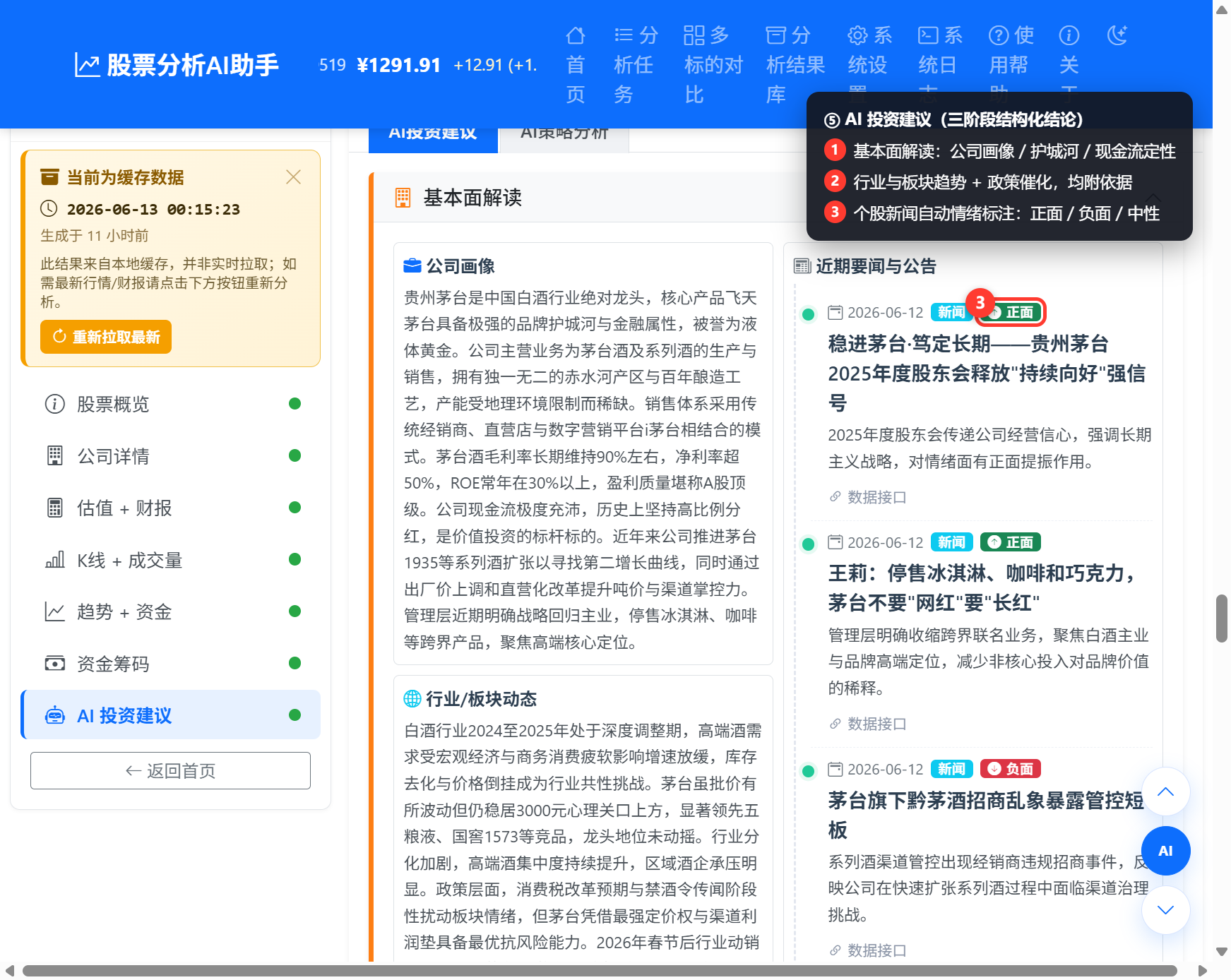
Task: Click 重新拉取最新 refresh button
Action: [x=106, y=337]
